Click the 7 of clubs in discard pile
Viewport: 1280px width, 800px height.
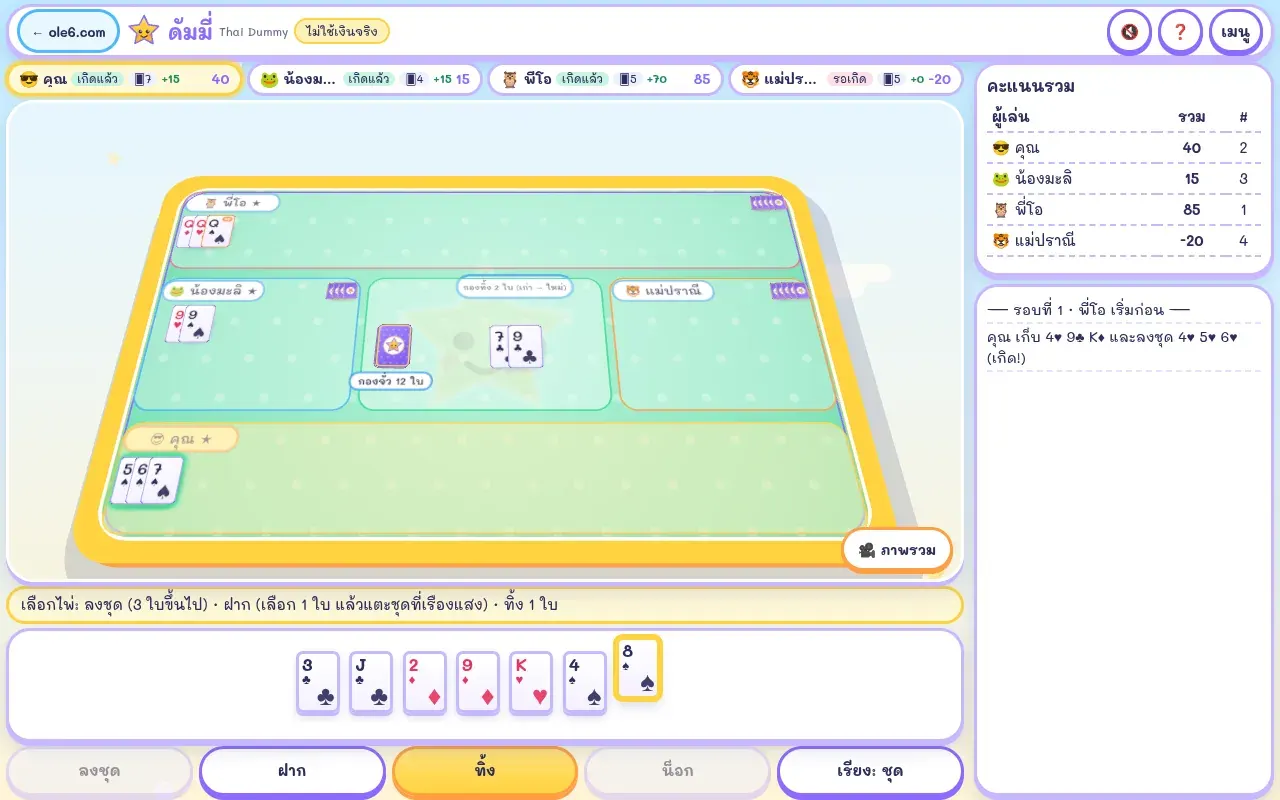click(x=500, y=346)
